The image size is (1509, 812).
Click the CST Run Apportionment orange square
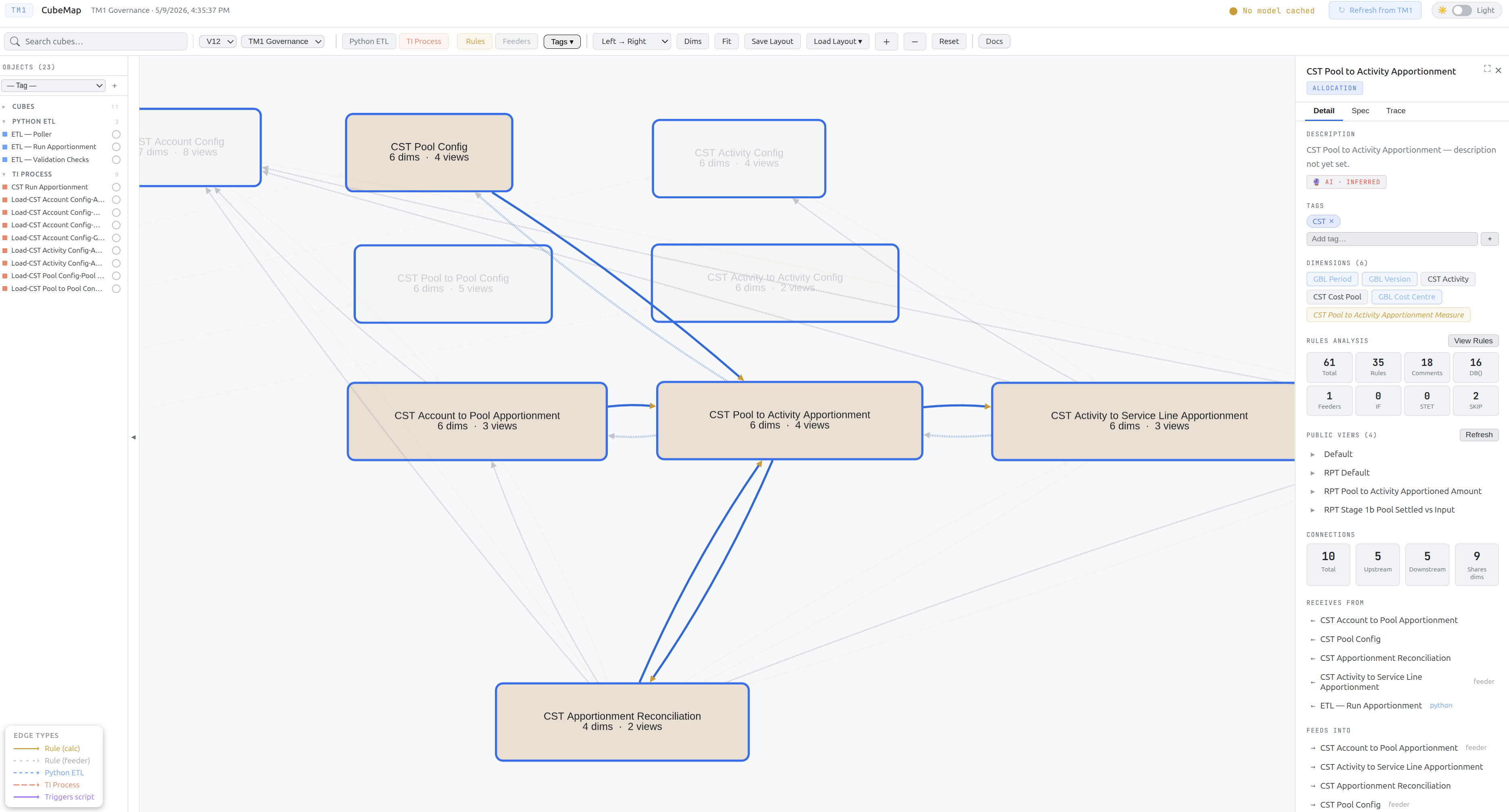pyautogui.click(x=5, y=187)
